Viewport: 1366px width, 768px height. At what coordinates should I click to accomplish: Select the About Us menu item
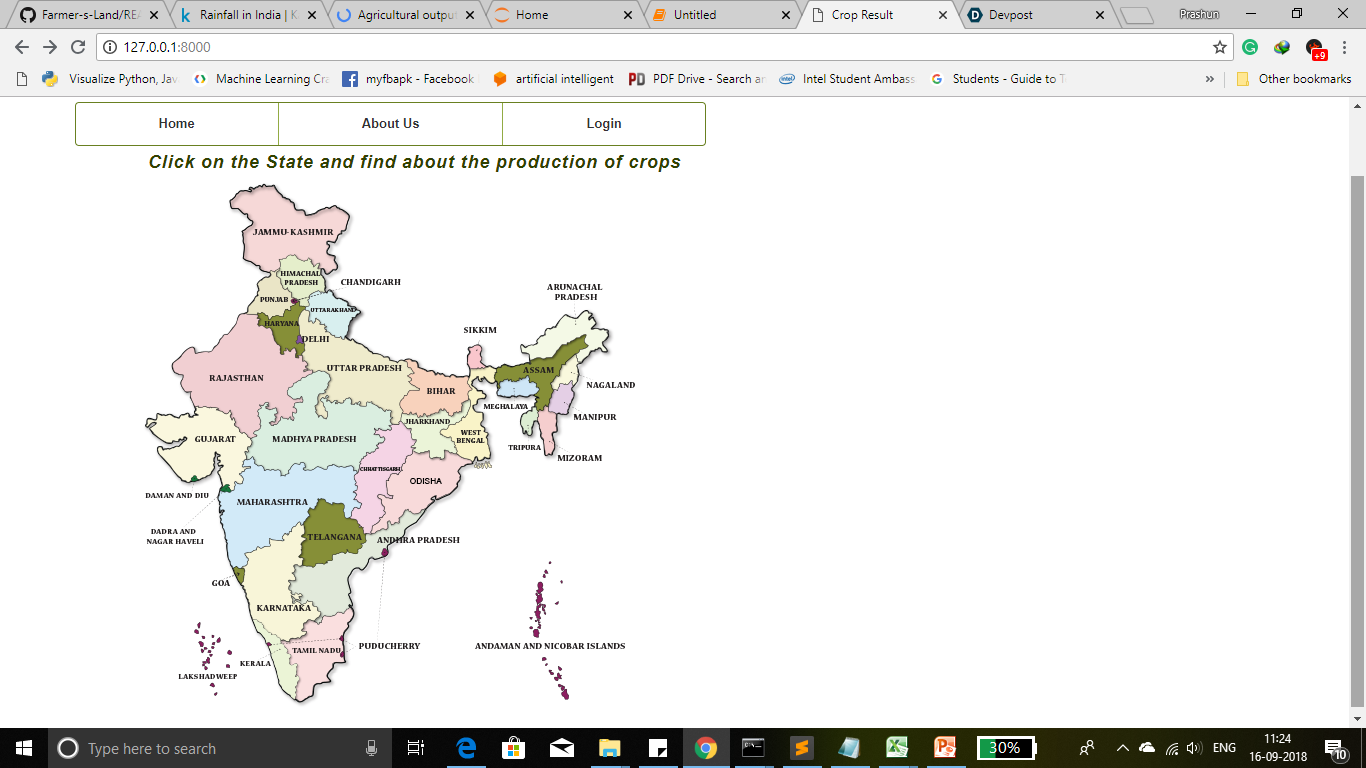pos(390,123)
